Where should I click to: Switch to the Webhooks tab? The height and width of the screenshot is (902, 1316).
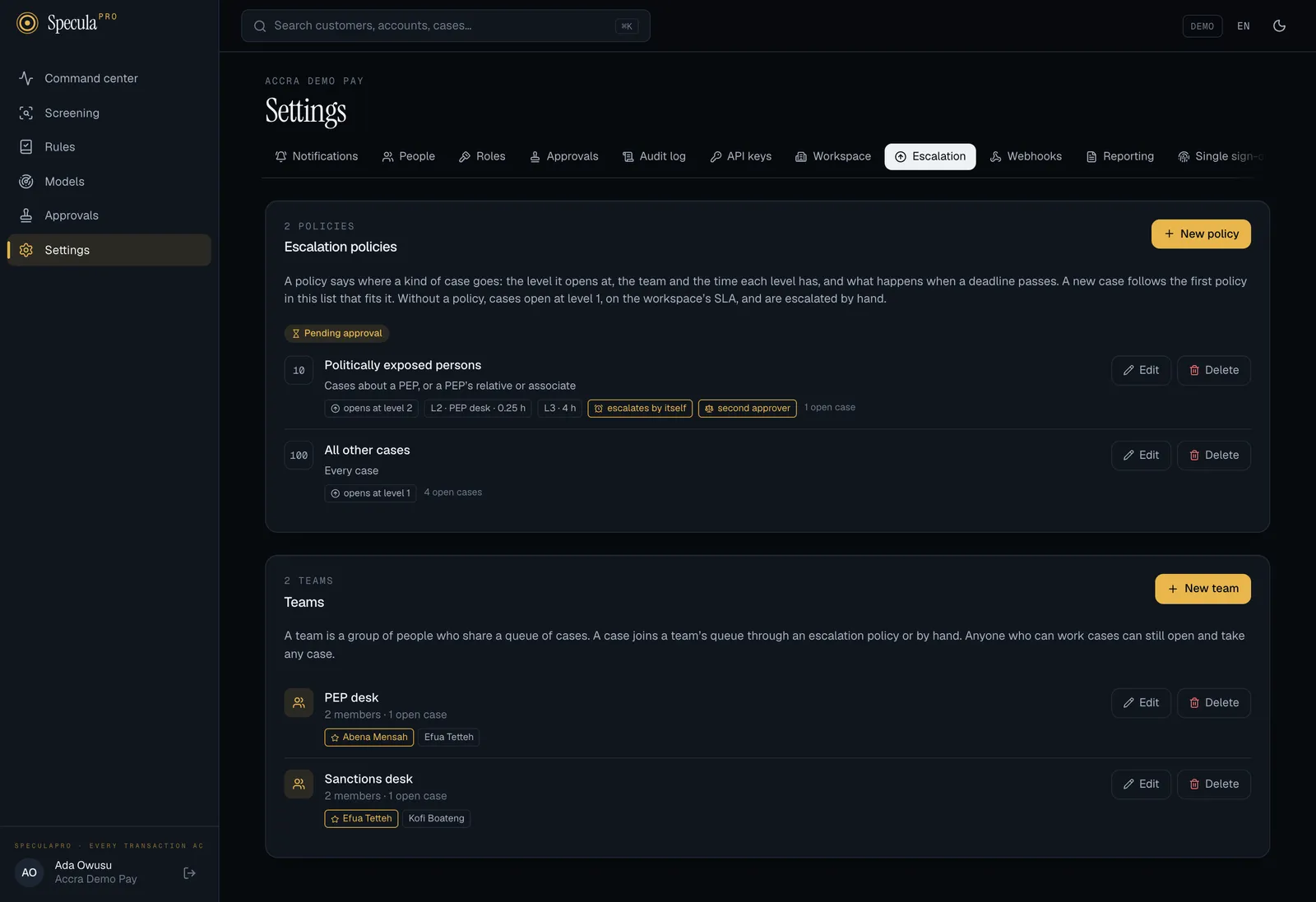click(x=1026, y=156)
